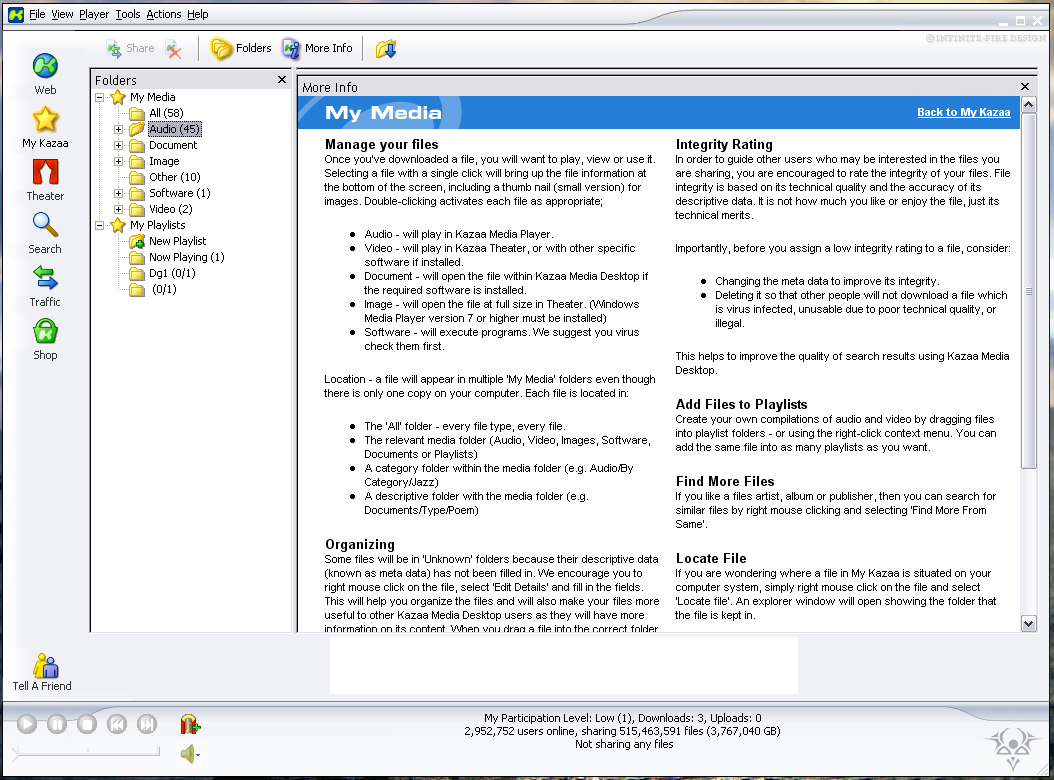
Task: Open the Theater section
Action: point(45,180)
